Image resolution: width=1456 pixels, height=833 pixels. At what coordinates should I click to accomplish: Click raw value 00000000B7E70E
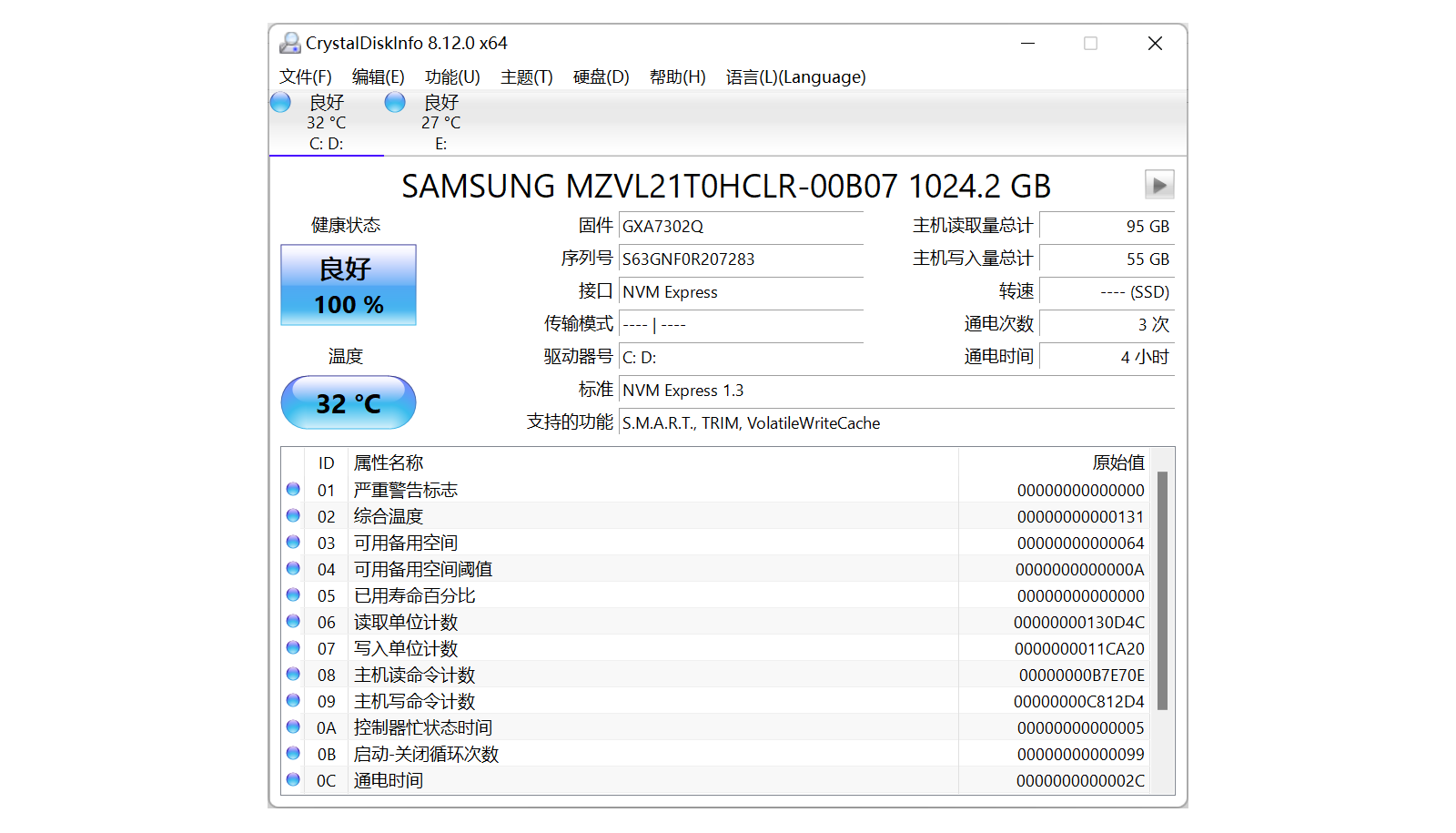pos(1082,676)
